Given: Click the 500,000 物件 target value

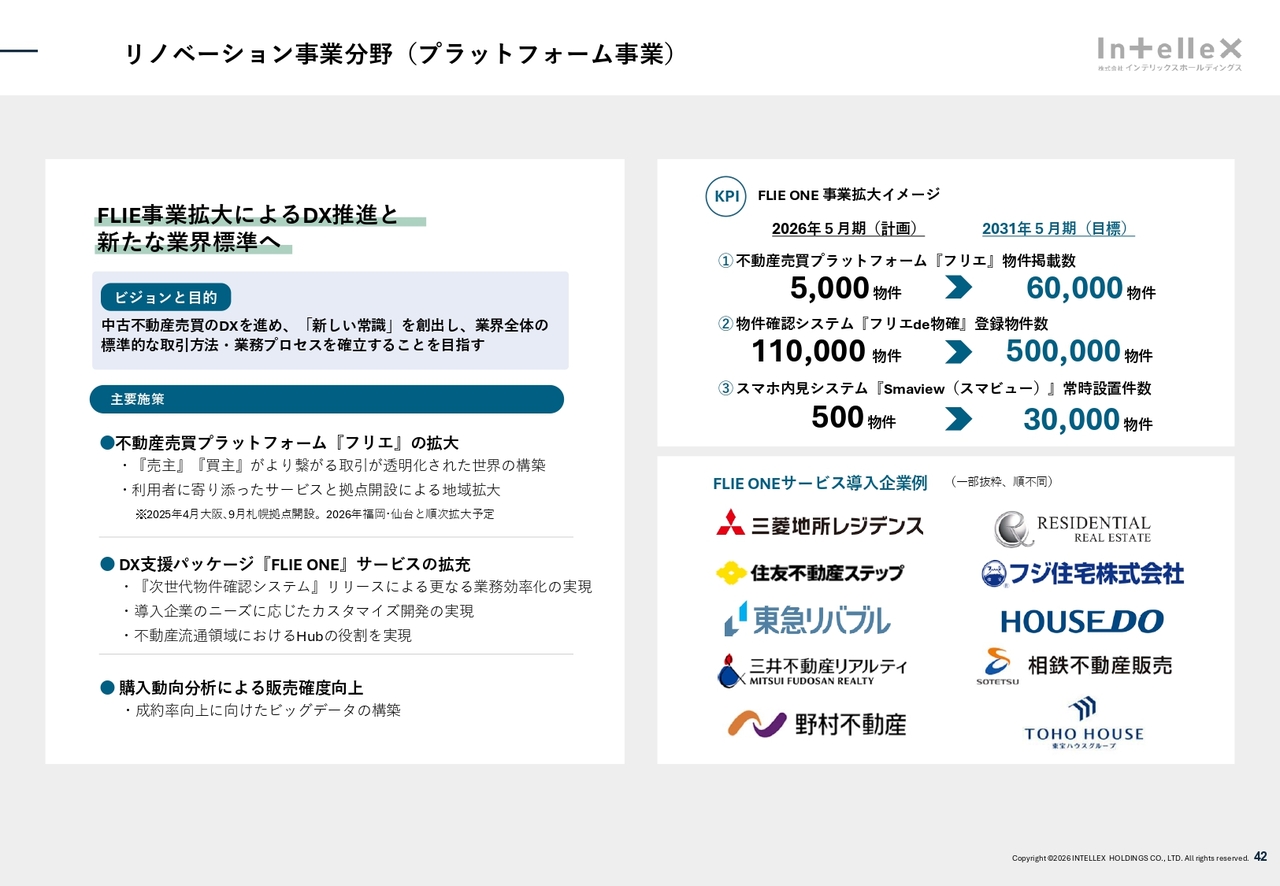Looking at the screenshot, I should [1078, 352].
